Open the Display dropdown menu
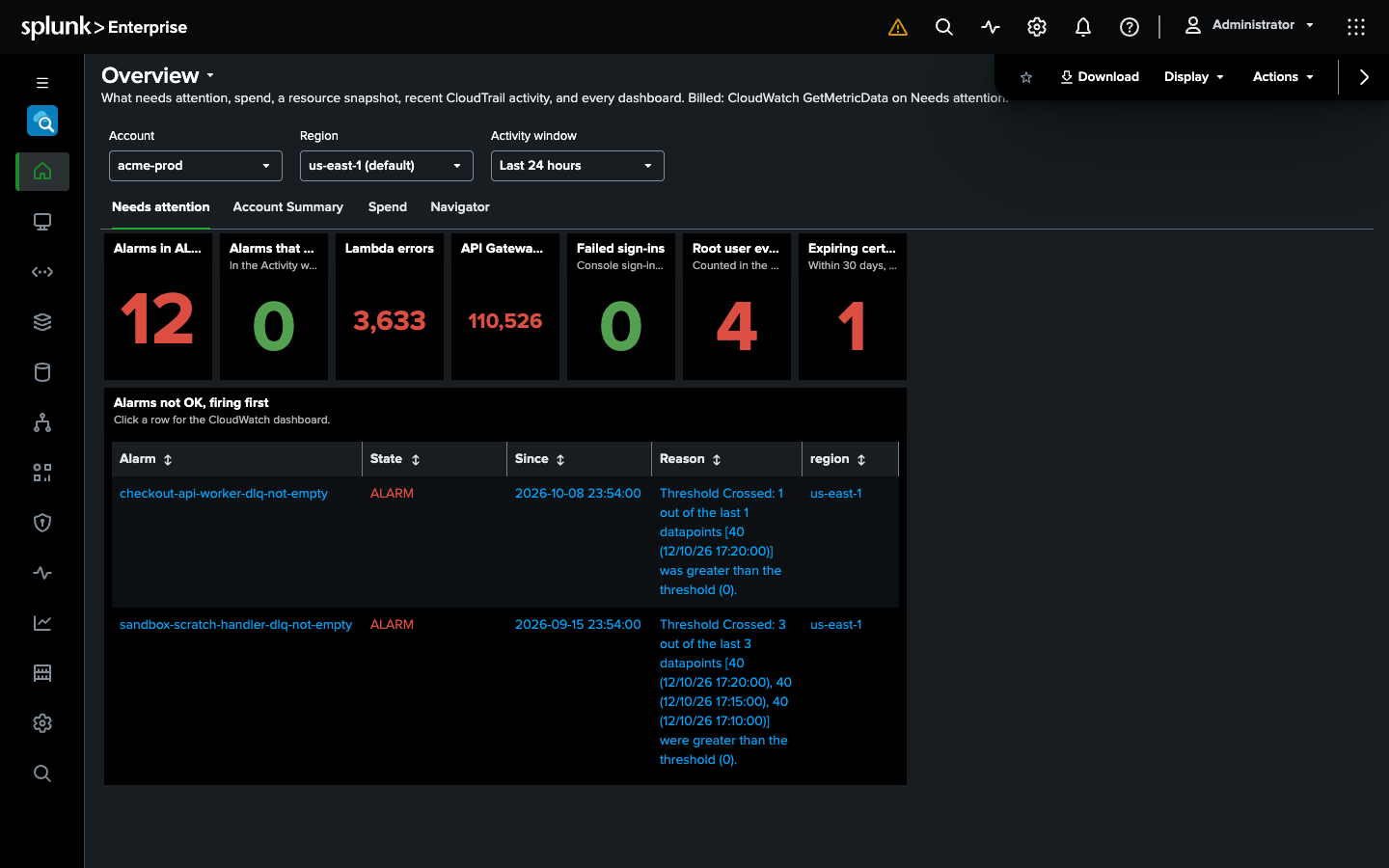This screenshot has width=1389, height=868. point(1194,77)
